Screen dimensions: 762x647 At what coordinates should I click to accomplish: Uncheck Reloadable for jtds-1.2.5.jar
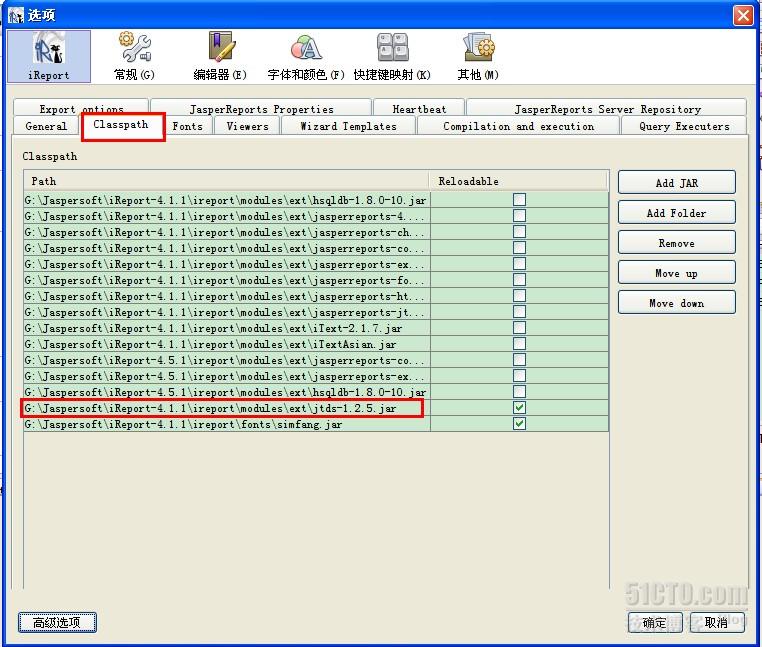(520, 408)
